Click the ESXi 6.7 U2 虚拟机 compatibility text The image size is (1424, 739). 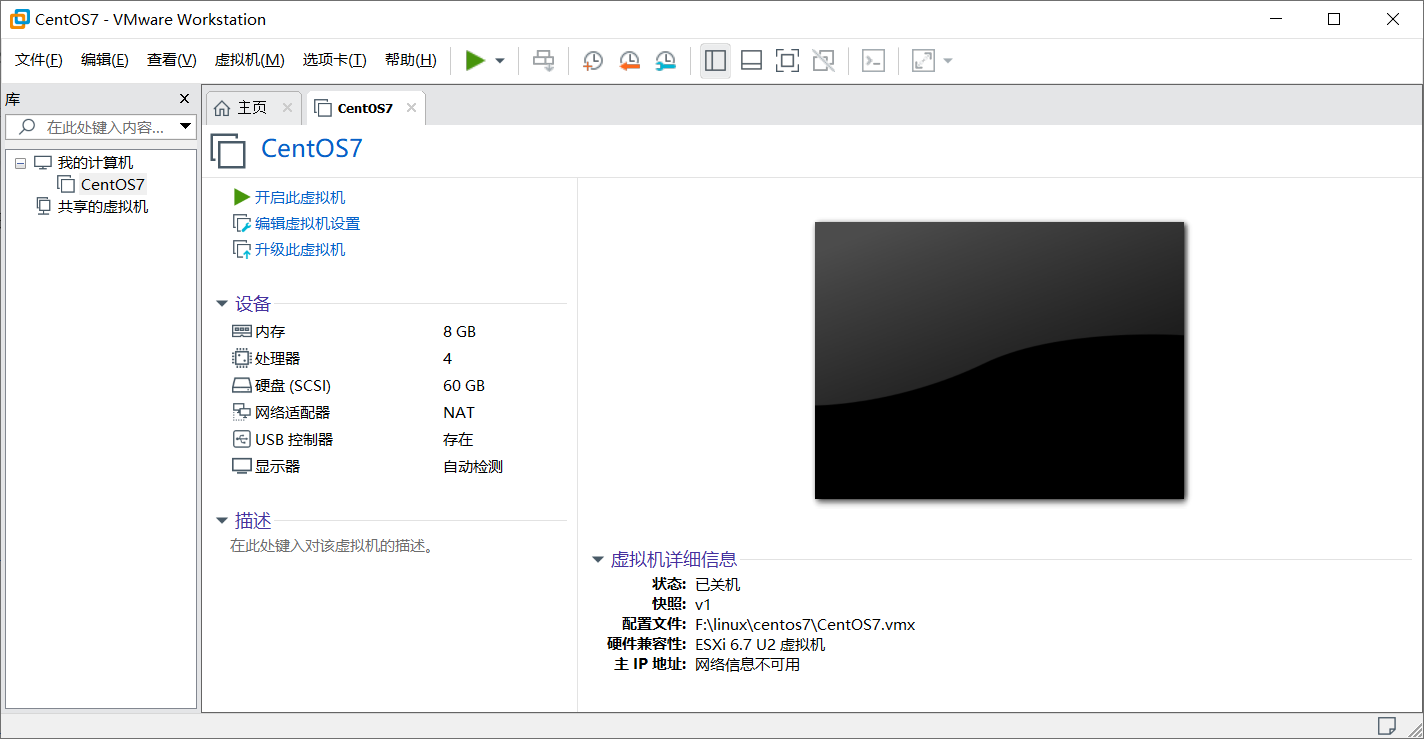pos(760,644)
